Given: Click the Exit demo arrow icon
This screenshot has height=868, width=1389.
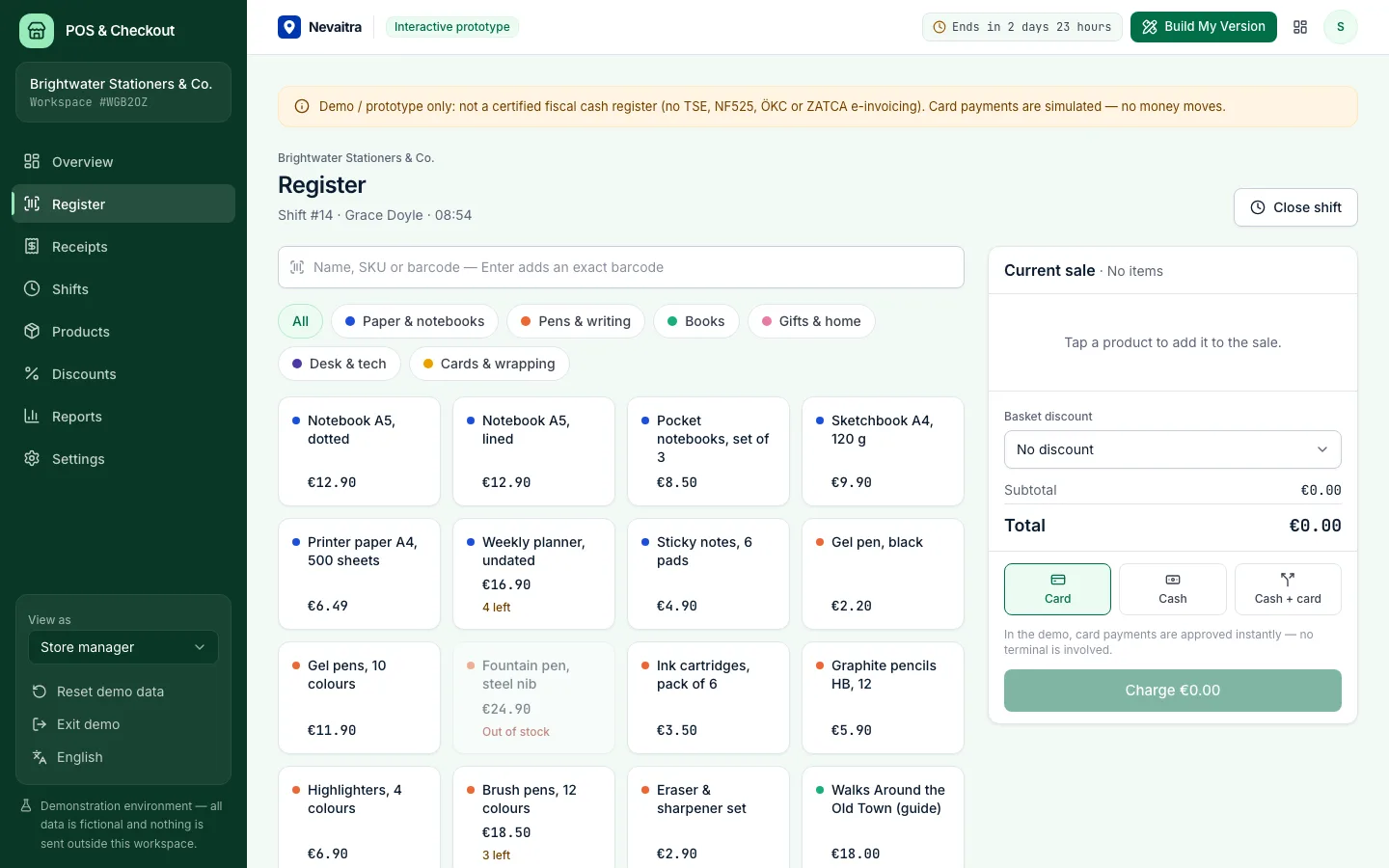Looking at the screenshot, I should [x=40, y=724].
